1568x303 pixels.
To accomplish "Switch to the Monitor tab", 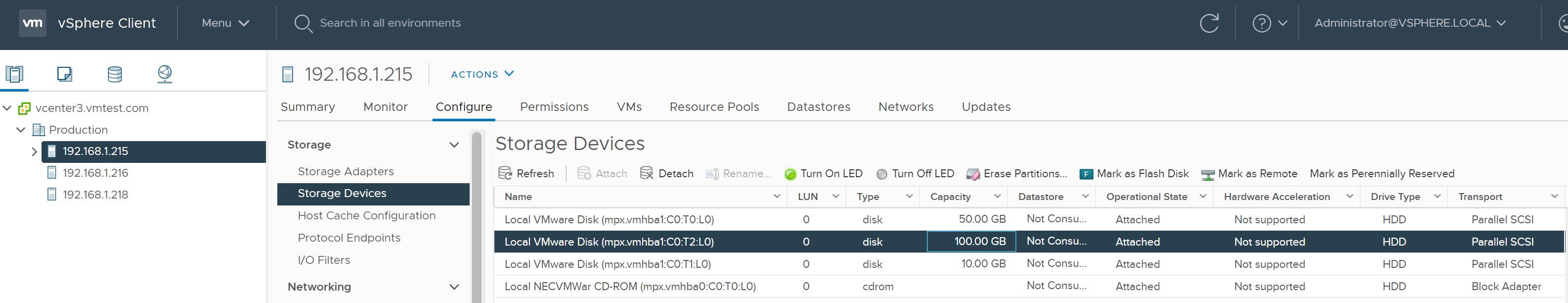I will tap(385, 106).
